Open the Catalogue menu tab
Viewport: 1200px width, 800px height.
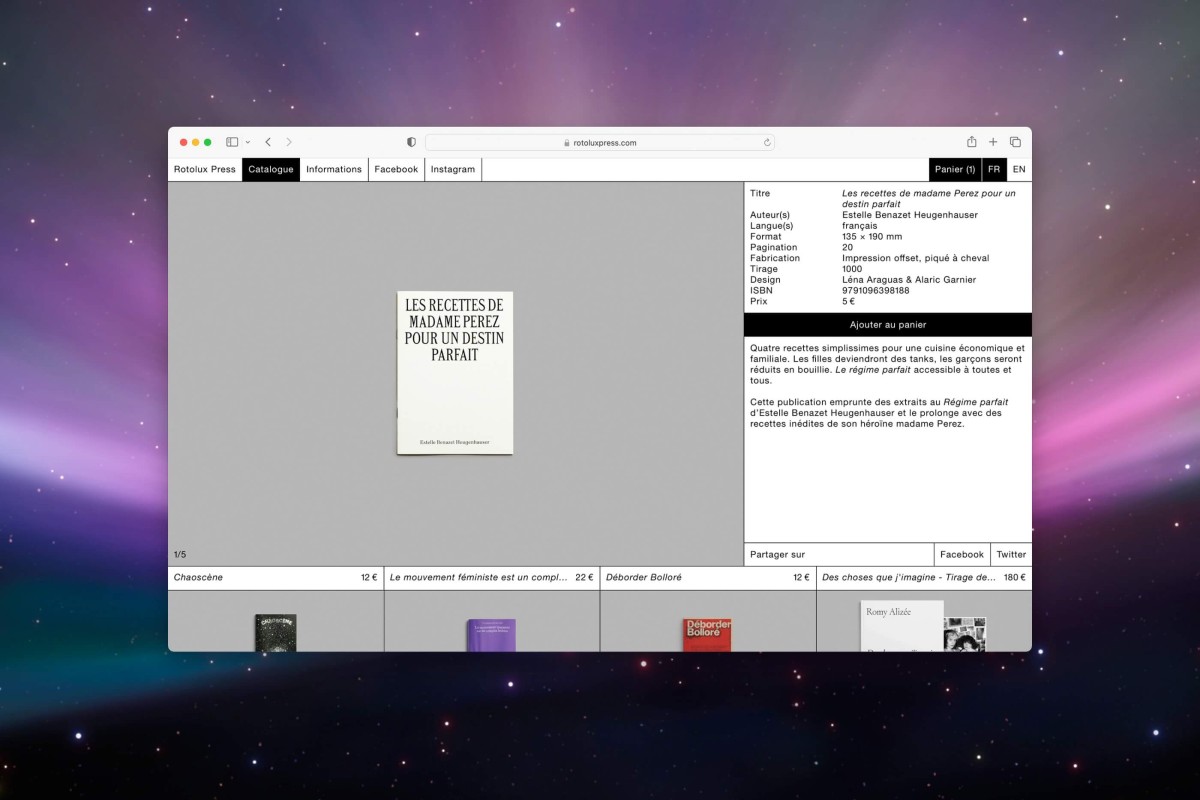(271, 169)
